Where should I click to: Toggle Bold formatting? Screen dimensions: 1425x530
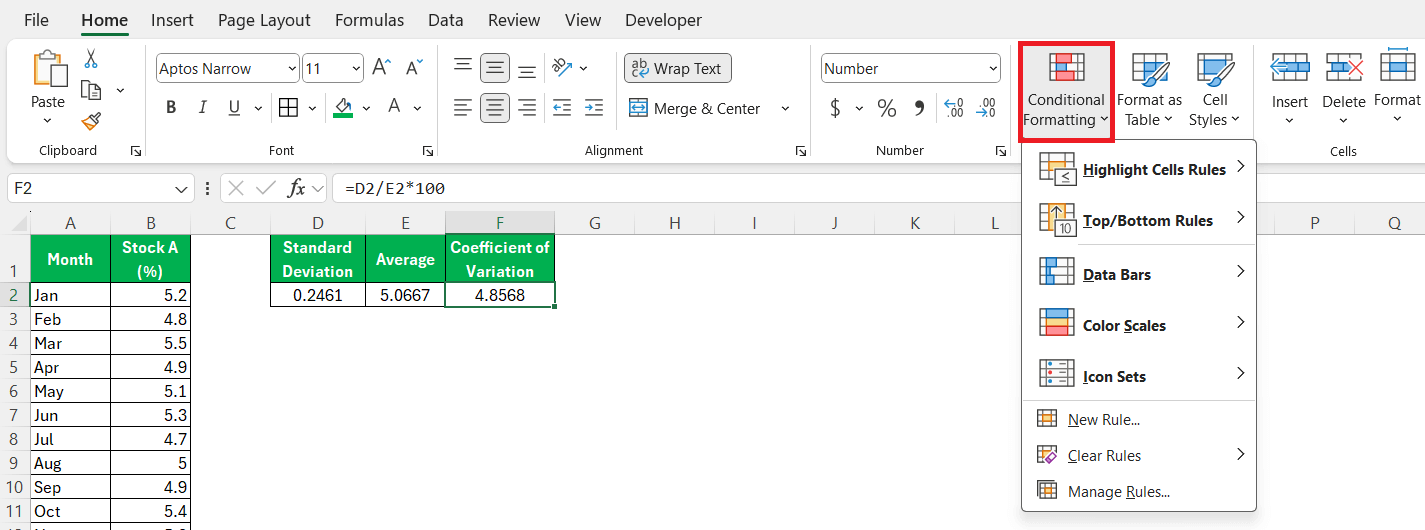[x=171, y=108]
